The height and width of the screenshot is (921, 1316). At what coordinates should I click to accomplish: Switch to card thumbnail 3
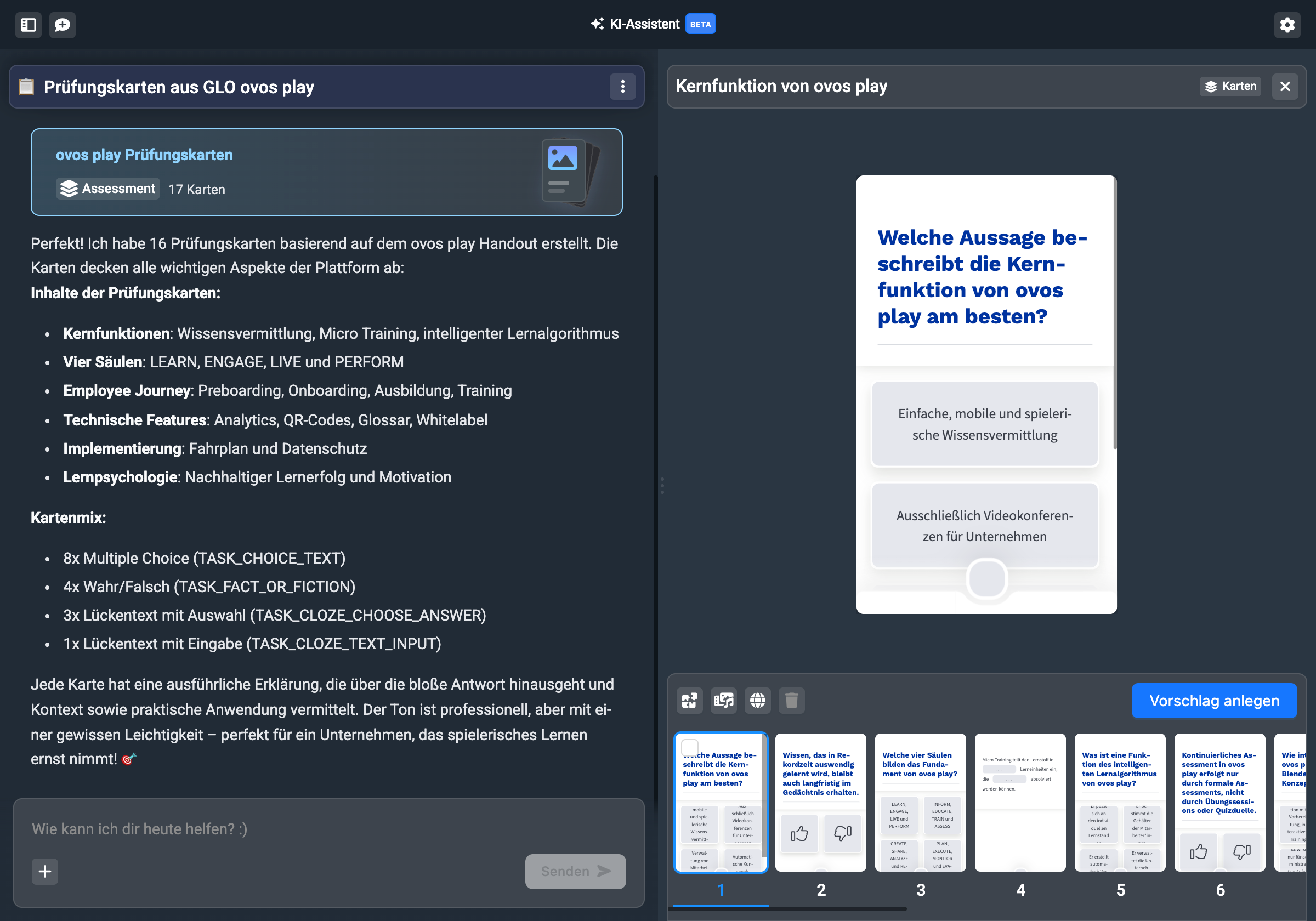[920, 801]
